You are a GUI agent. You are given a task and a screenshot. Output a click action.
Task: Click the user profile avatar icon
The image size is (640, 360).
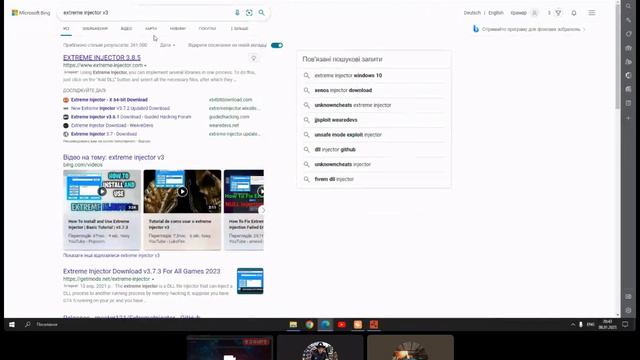click(x=534, y=13)
